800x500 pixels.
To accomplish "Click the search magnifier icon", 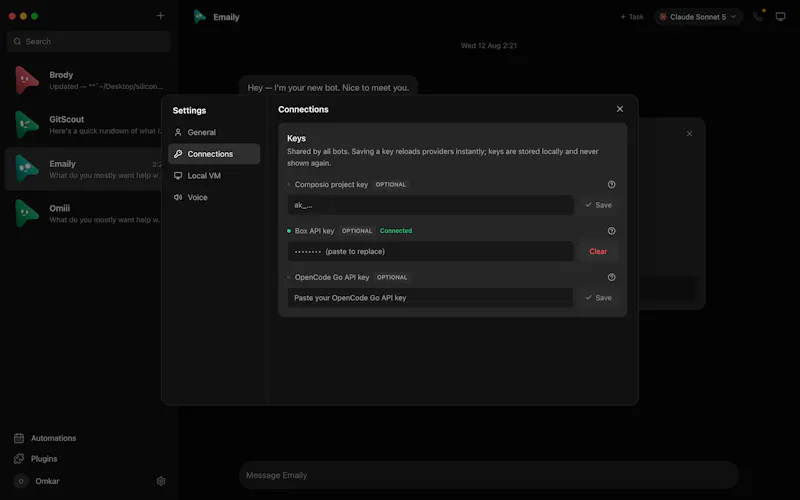I will (x=17, y=41).
